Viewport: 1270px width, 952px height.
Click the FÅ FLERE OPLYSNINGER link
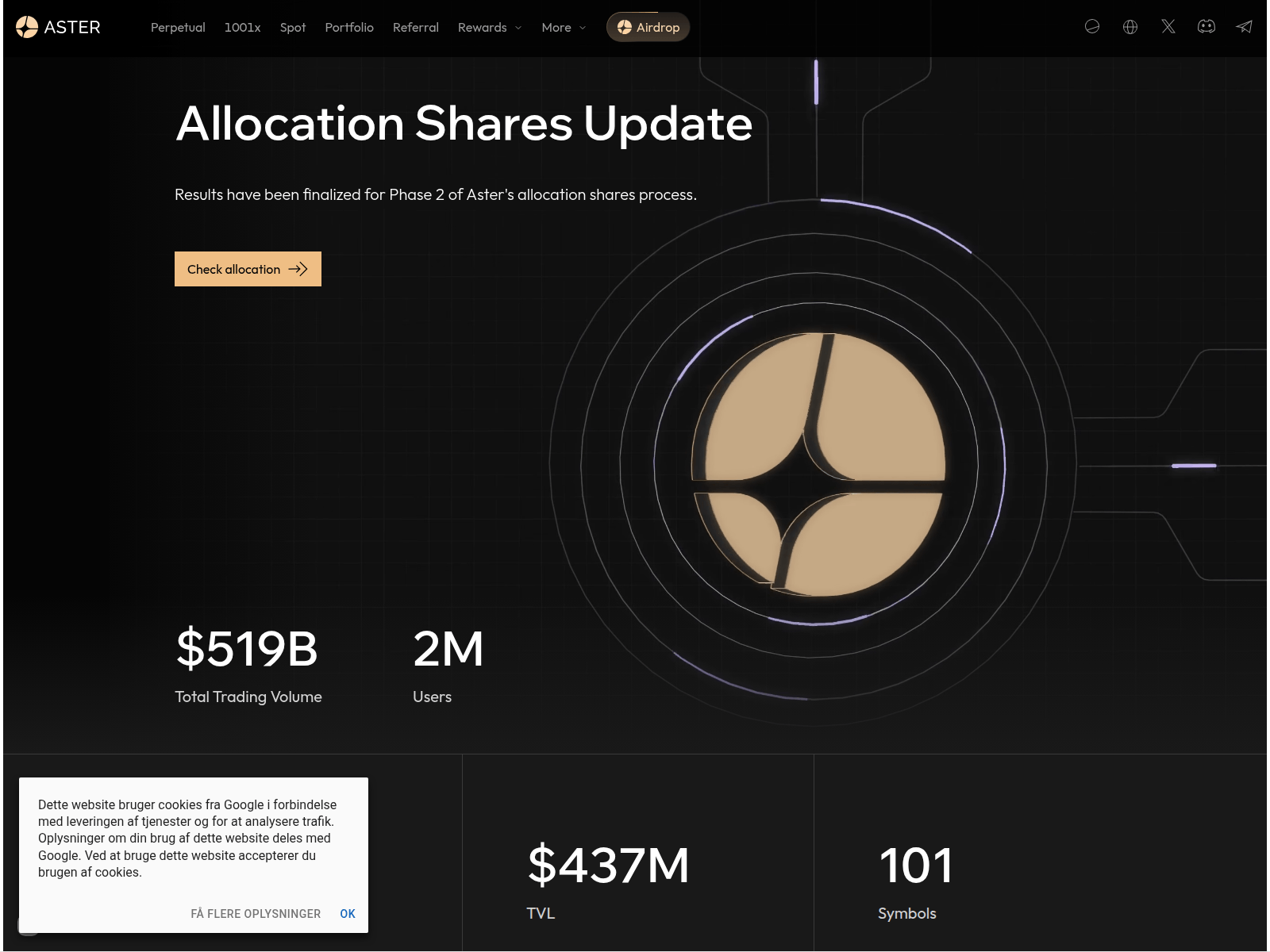point(256,913)
